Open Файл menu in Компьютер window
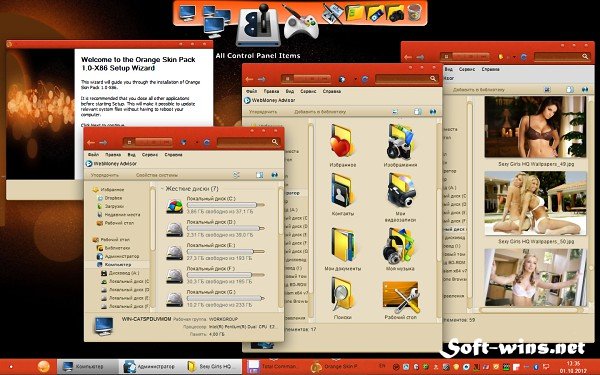The width and height of the screenshot is (600, 375). pos(93,155)
